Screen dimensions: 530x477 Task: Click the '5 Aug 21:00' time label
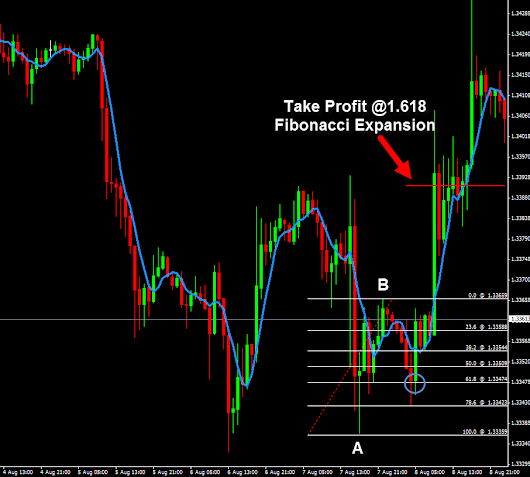click(168, 472)
